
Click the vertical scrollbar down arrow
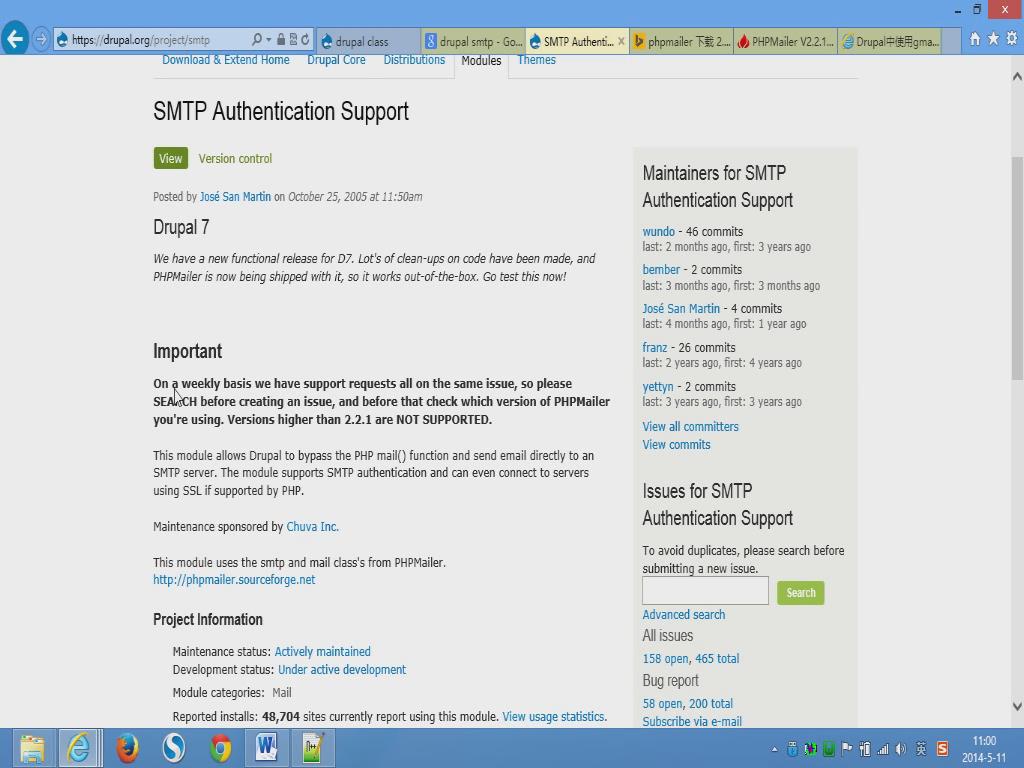[1017, 707]
